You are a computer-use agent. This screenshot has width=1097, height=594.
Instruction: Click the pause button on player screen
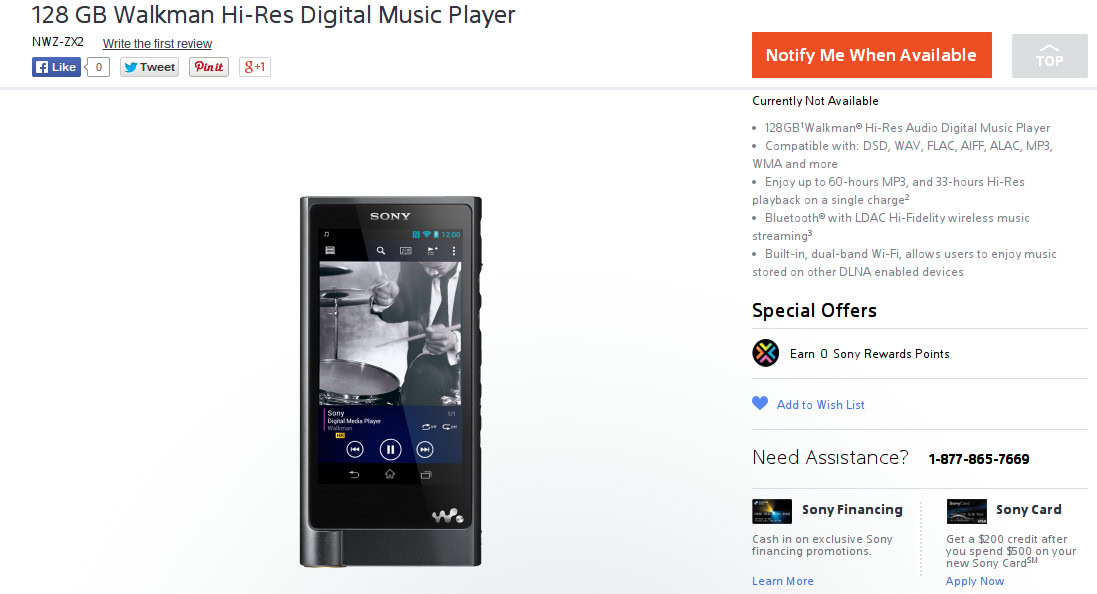tap(390, 449)
